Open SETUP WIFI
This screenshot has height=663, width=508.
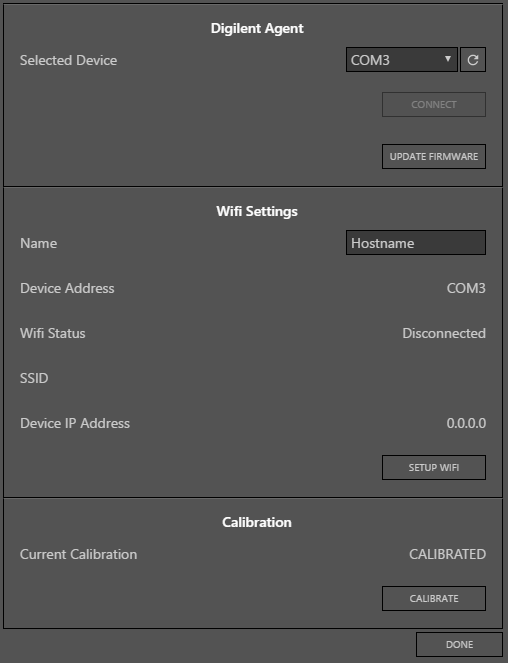point(434,468)
